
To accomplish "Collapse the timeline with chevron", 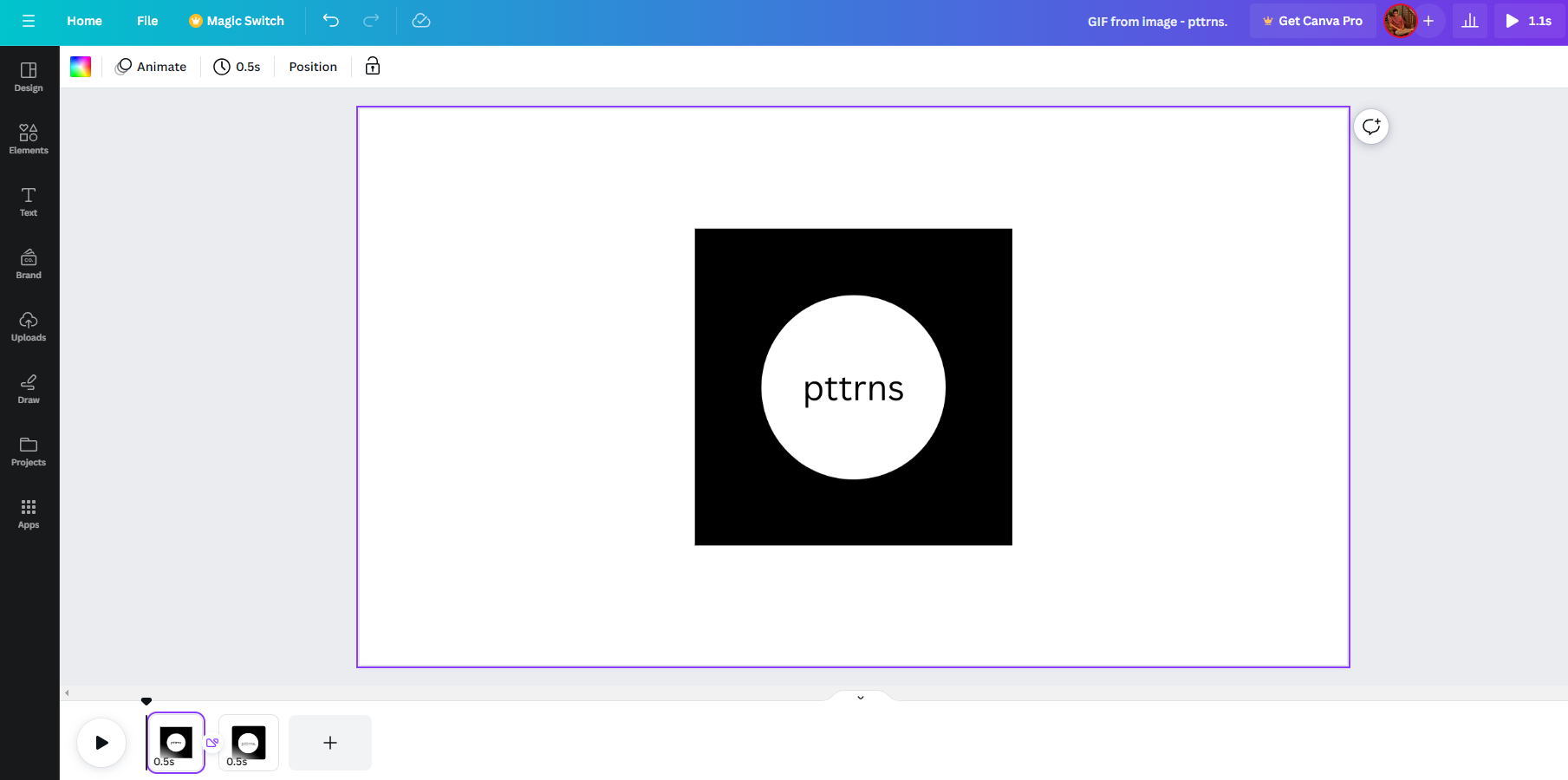I will [x=861, y=697].
